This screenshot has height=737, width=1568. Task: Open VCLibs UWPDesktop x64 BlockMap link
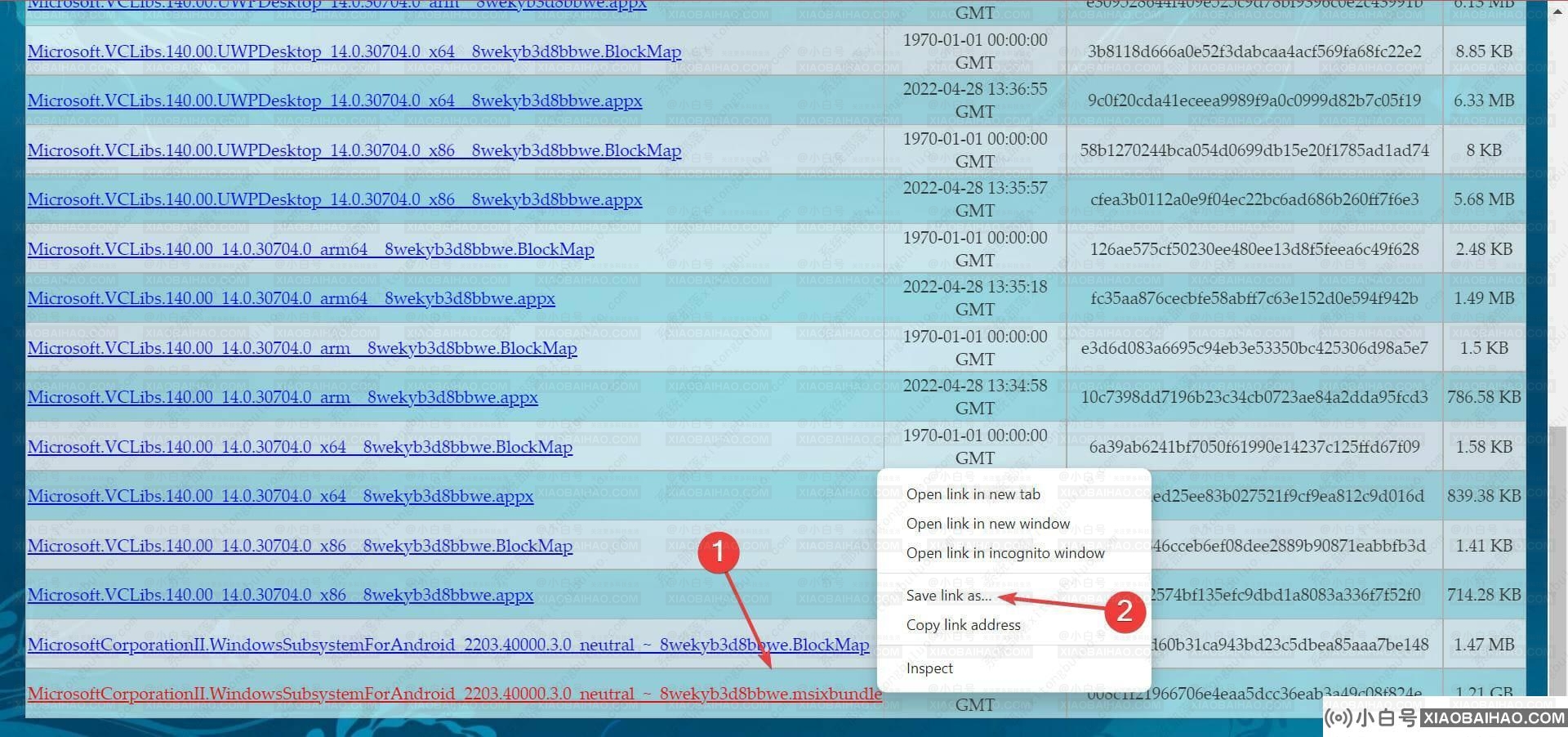click(x=354, y=51)
